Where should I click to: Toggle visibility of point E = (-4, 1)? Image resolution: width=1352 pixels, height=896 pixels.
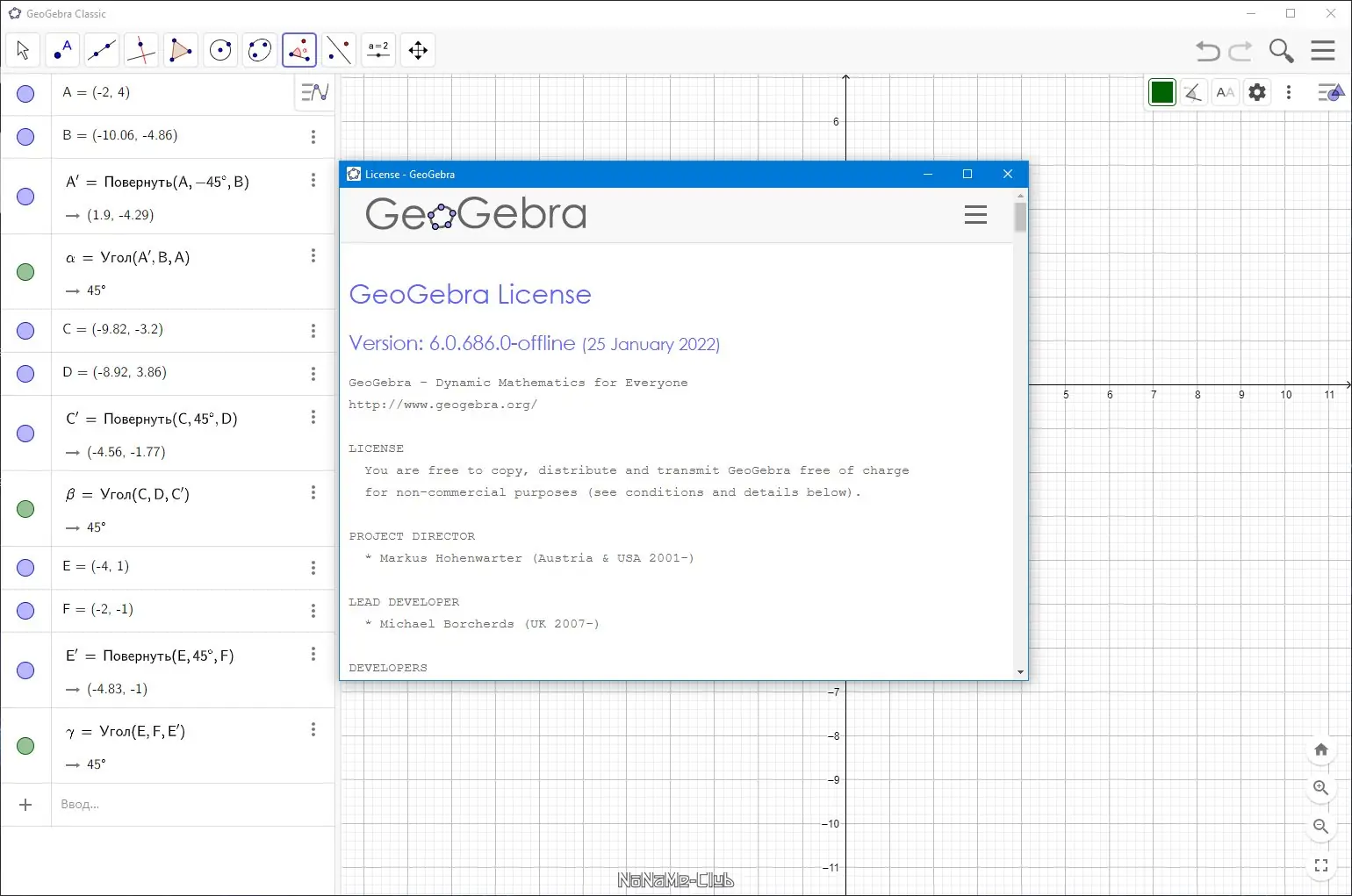[x=25, y=568]
